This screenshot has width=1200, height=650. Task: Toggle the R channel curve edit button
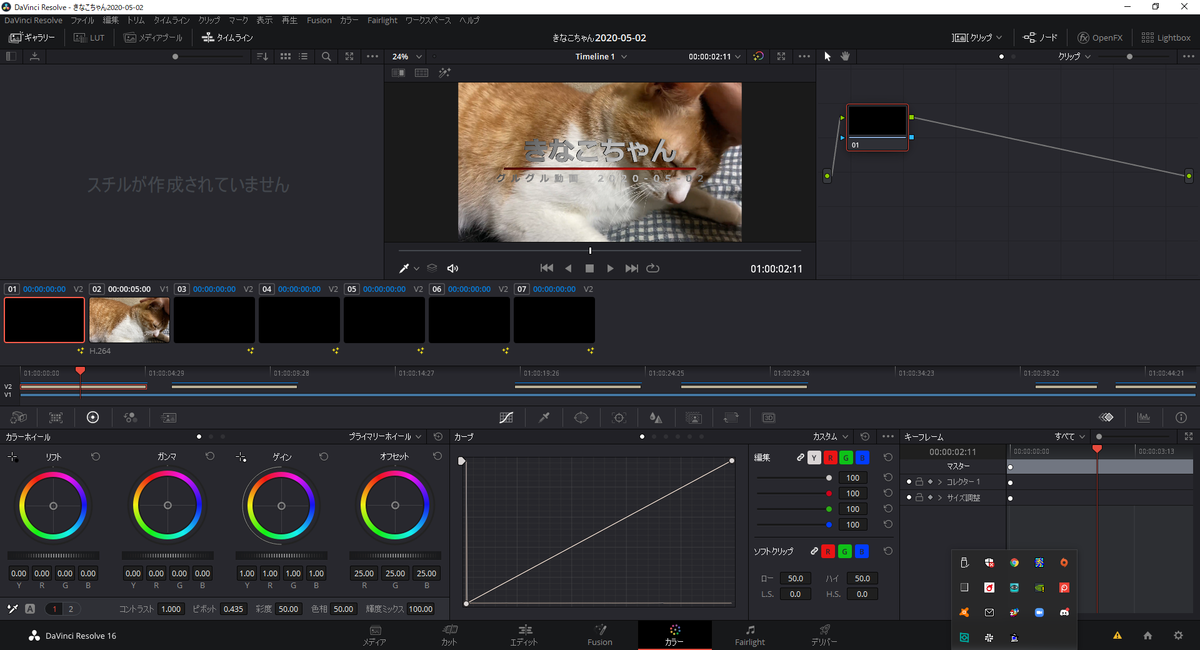829,457
